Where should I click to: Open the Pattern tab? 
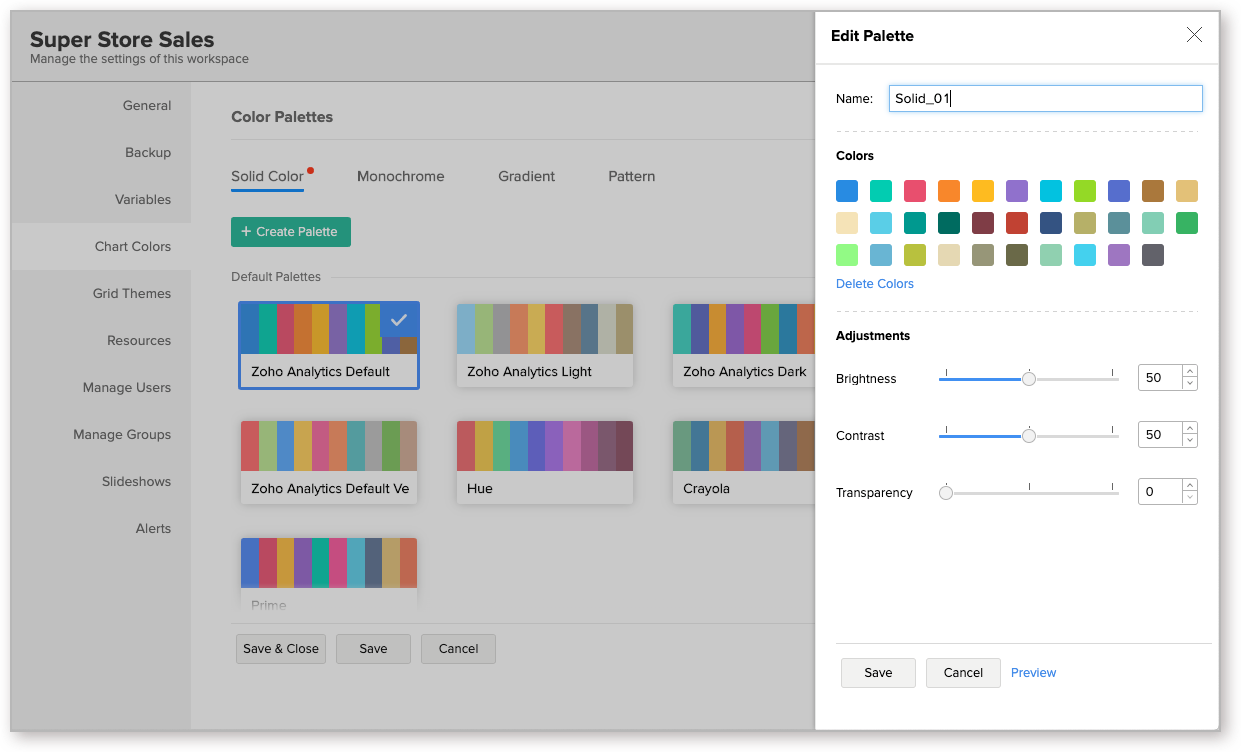coord(632,176)
